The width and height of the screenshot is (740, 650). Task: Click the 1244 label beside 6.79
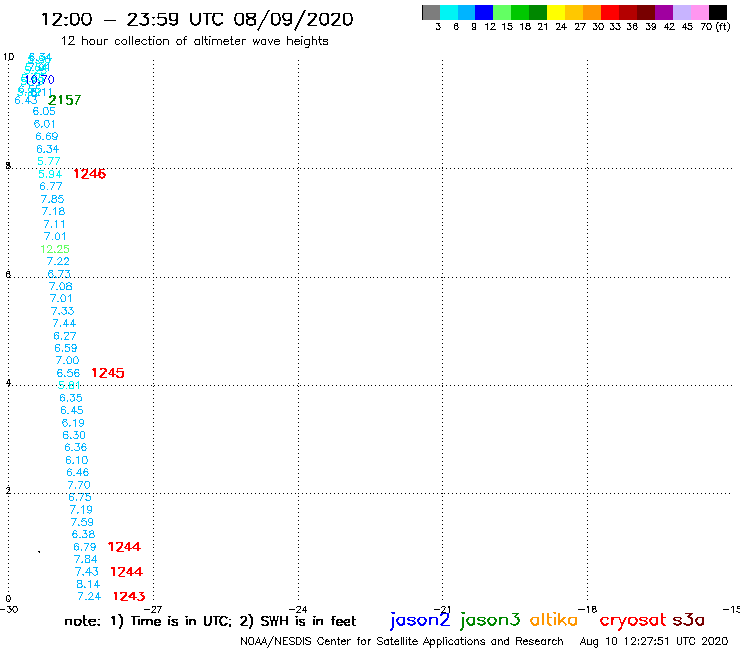point(124,547)
